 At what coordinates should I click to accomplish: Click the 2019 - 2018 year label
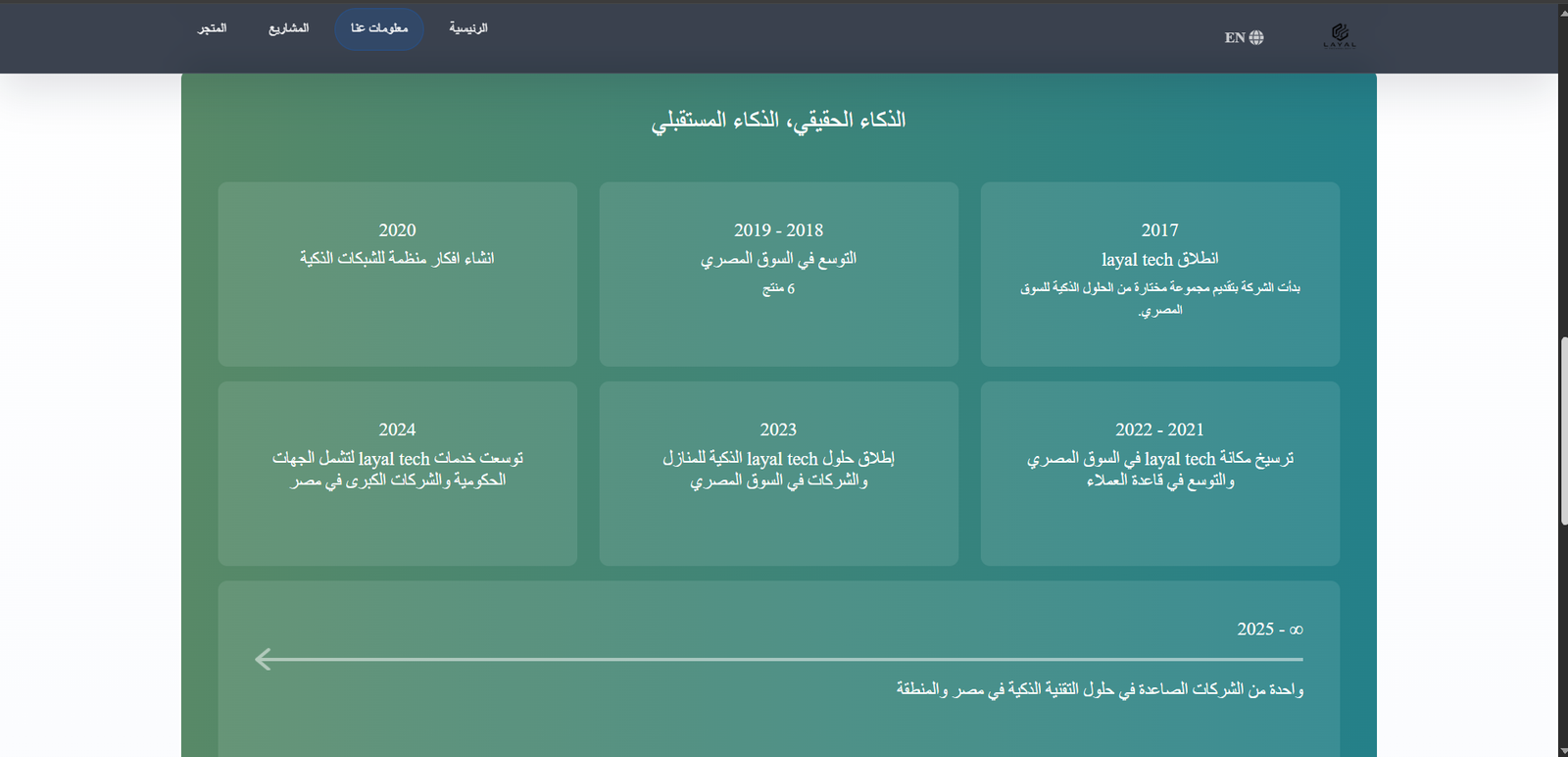pyautogui.click(x=779, y=229)
